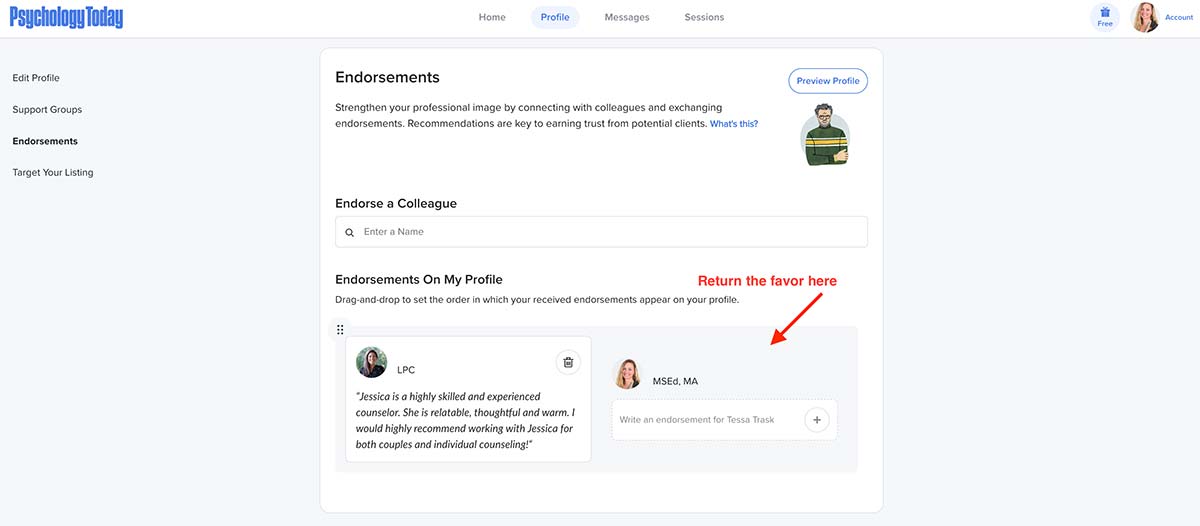
Task: Open the Messages tab
Action: click(x=627, y=17)
